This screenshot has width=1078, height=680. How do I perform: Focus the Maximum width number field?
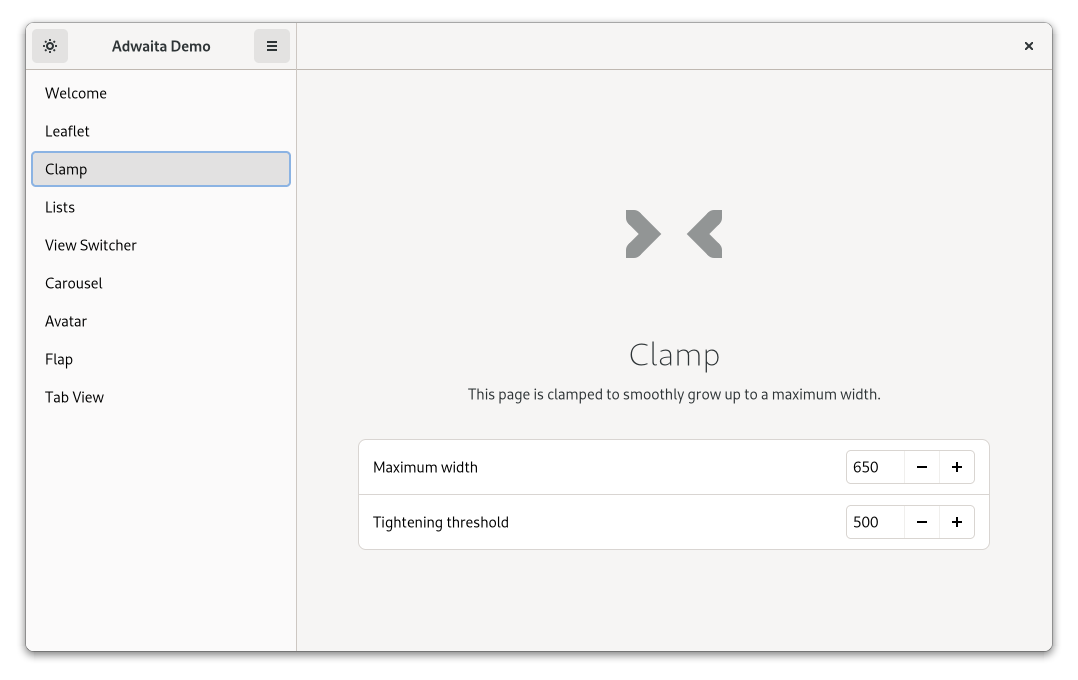tap(875, 467)
